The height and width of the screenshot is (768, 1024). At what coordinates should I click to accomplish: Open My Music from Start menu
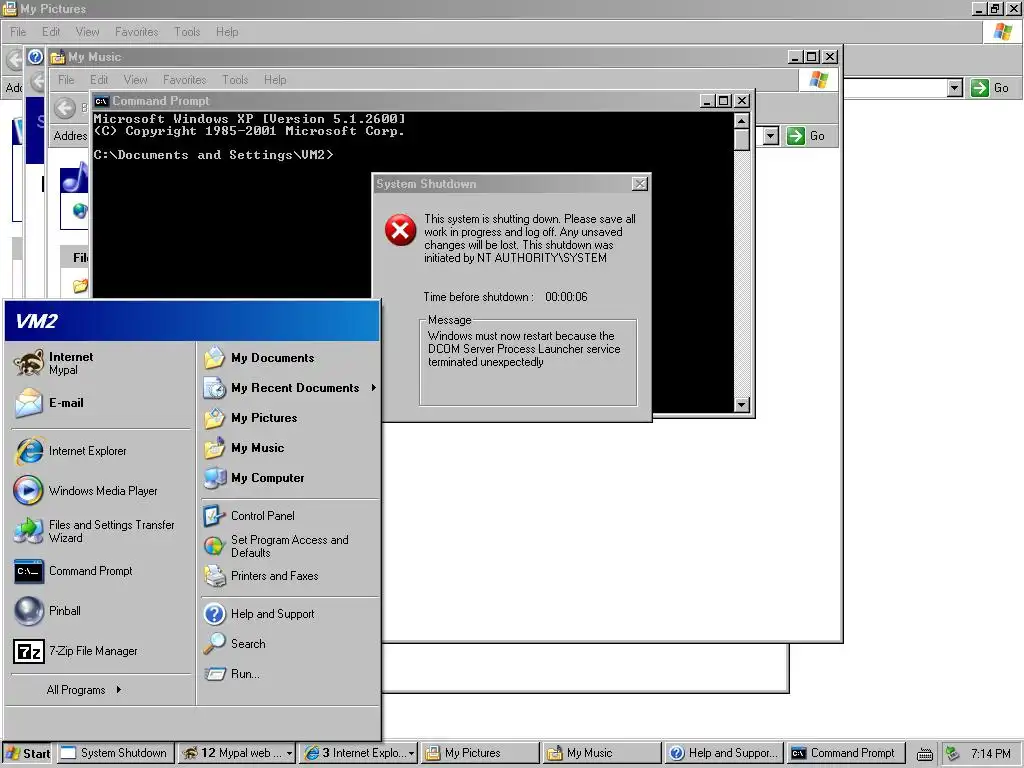coord(289,448)
